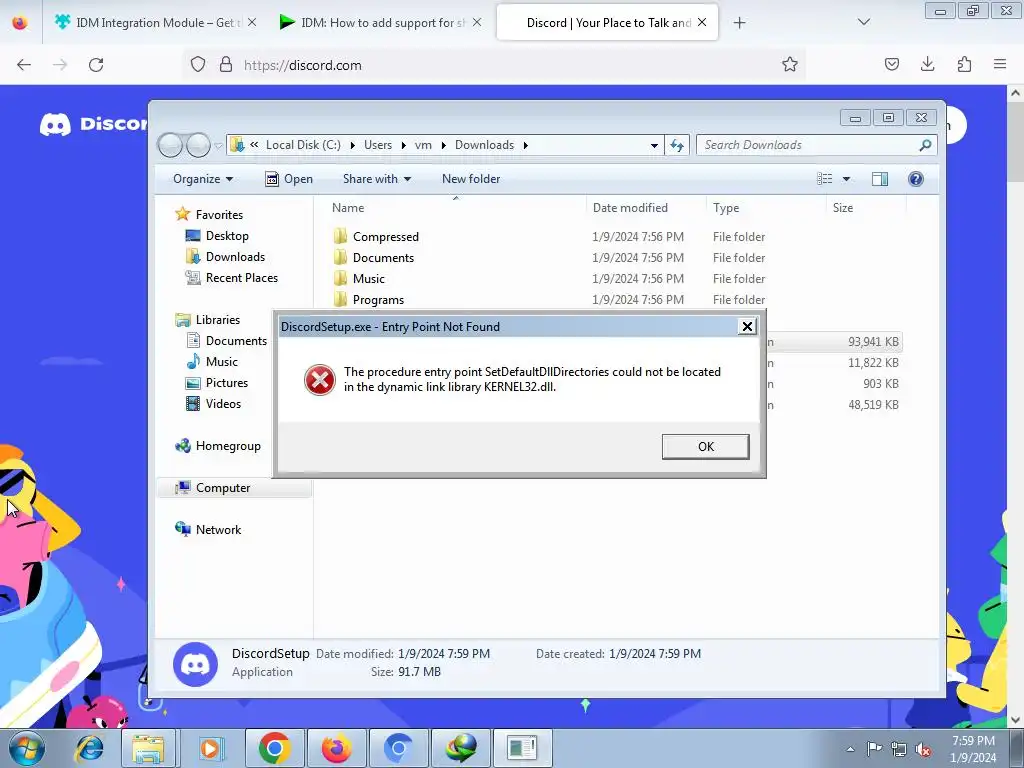Bookmark this page with the star icon
The image size is (1024, 768).
click(x=790, y=64)
